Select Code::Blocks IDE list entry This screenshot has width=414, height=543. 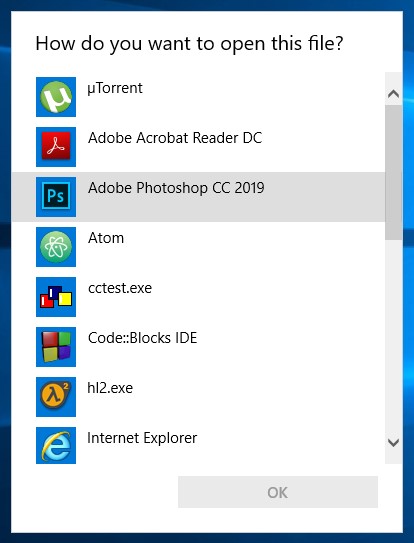(x=198, y=347)
